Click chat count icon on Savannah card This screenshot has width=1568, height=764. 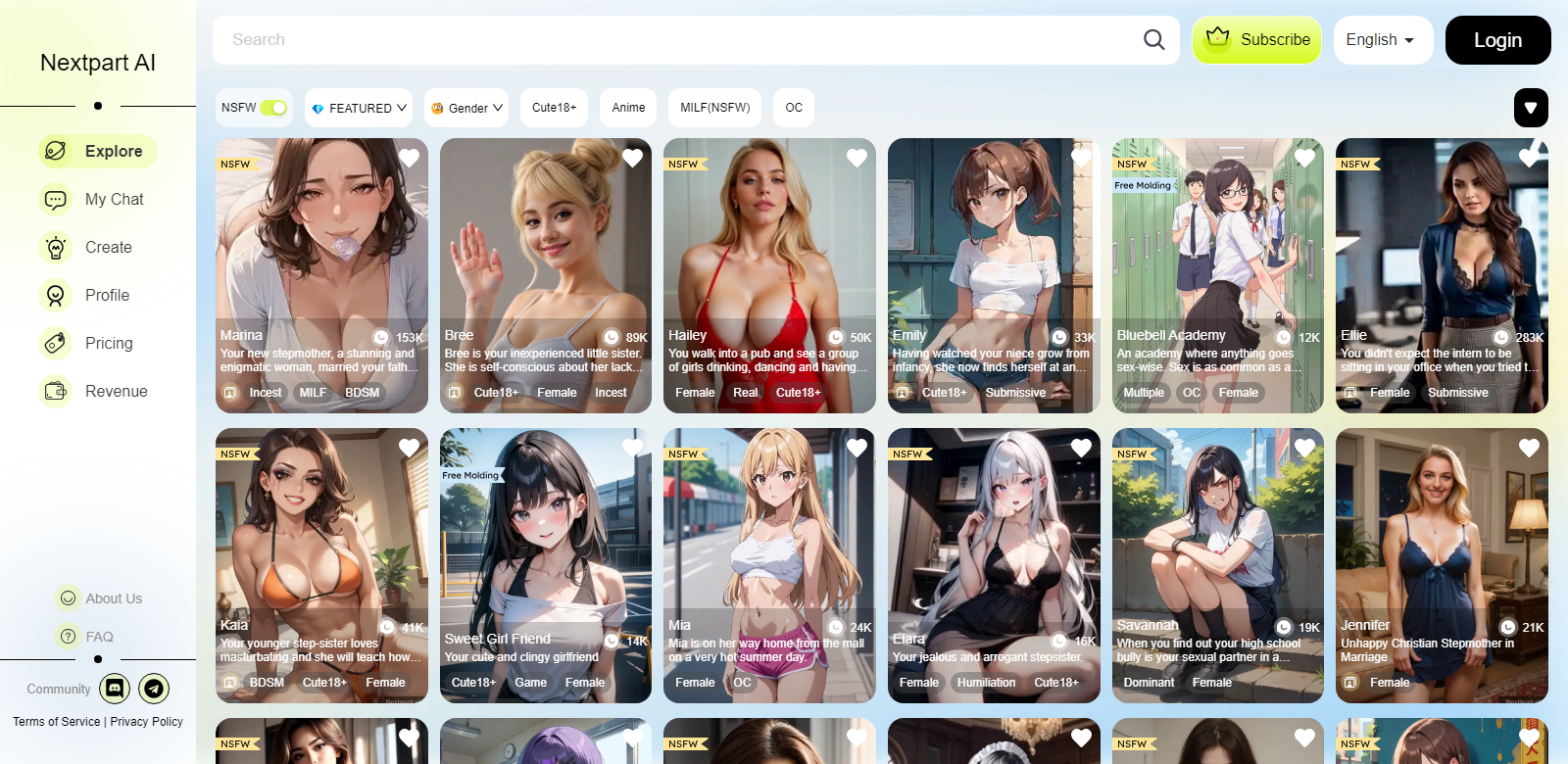(x=1284, y=627)
